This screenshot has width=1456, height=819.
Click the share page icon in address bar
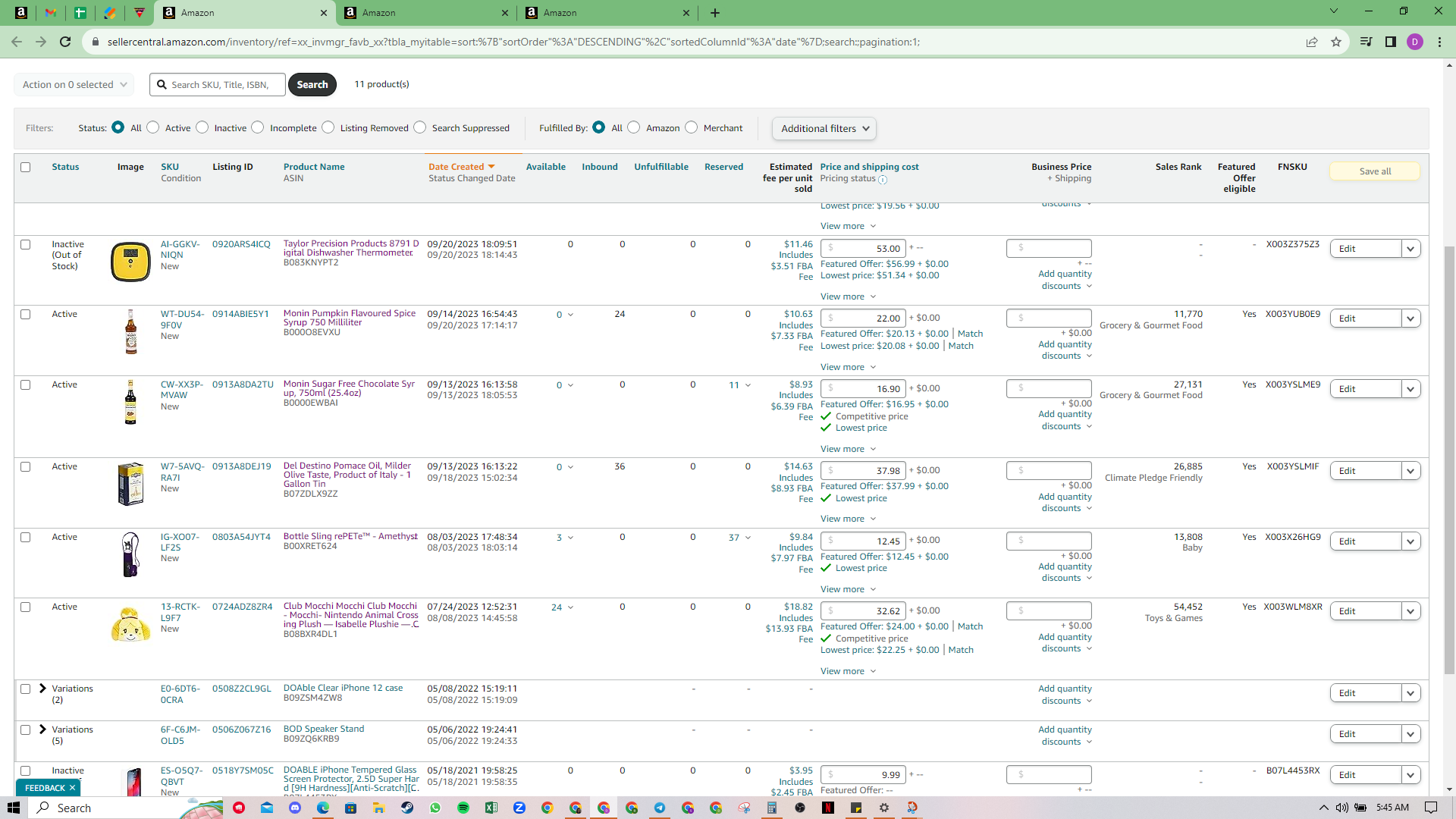[1312, 42]
